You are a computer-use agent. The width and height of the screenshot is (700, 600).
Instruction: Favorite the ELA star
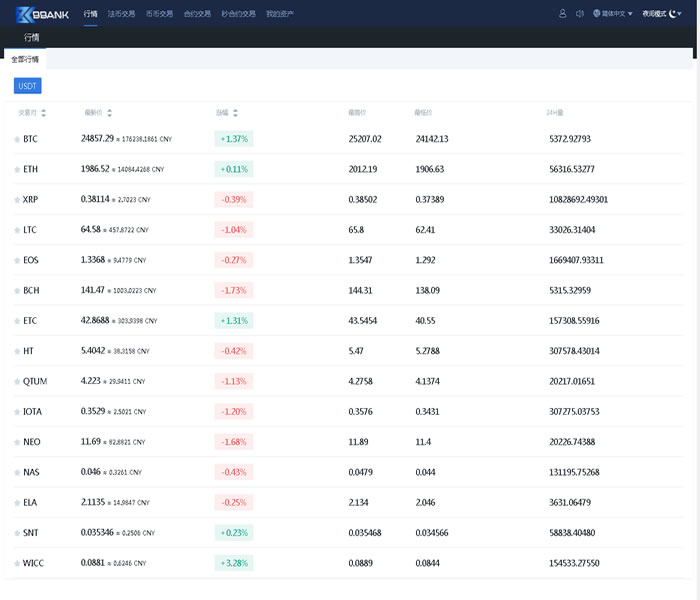click(17, 503)
